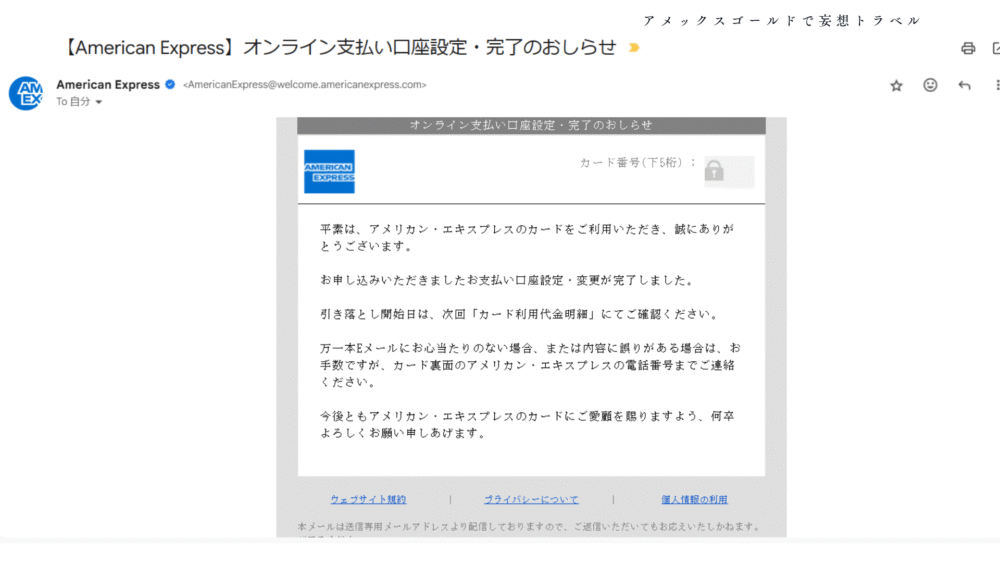Click the paragraph starting お申し込みいただきました

(508, 280)
